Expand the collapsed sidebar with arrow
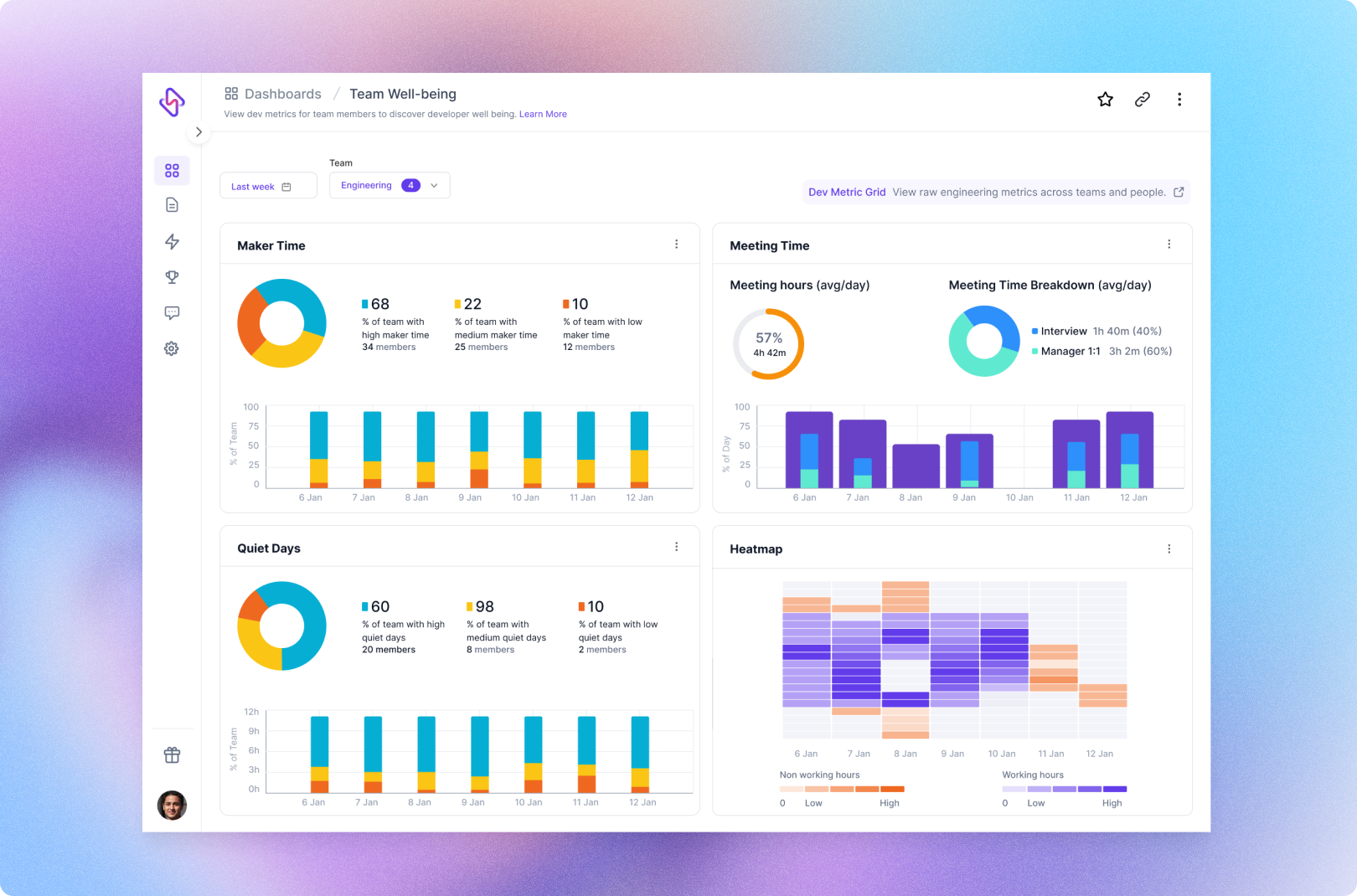 (199, 132)
